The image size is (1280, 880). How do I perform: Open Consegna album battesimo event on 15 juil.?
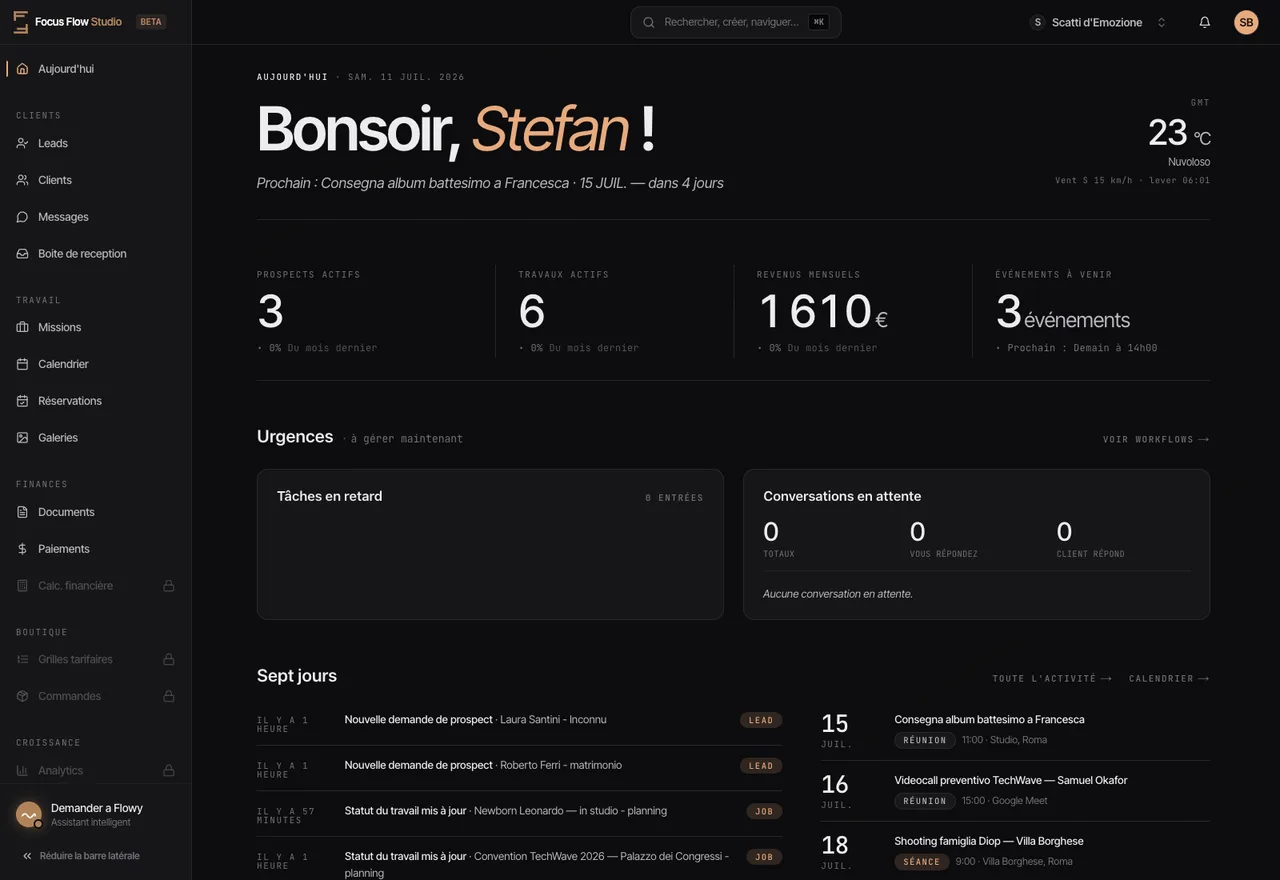click(1015, 729)
